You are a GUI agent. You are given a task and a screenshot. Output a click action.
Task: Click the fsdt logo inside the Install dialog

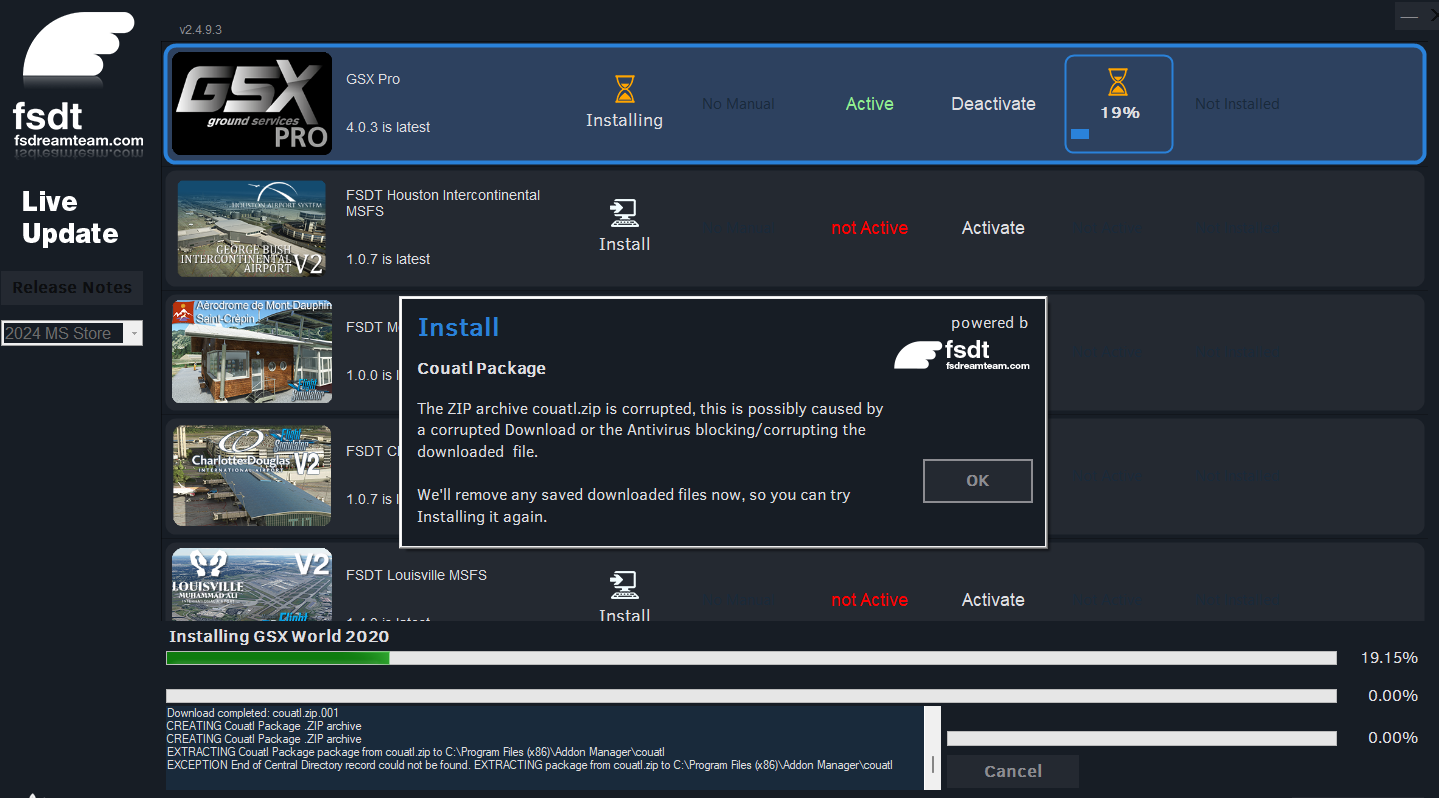click(x=962, y=354)
